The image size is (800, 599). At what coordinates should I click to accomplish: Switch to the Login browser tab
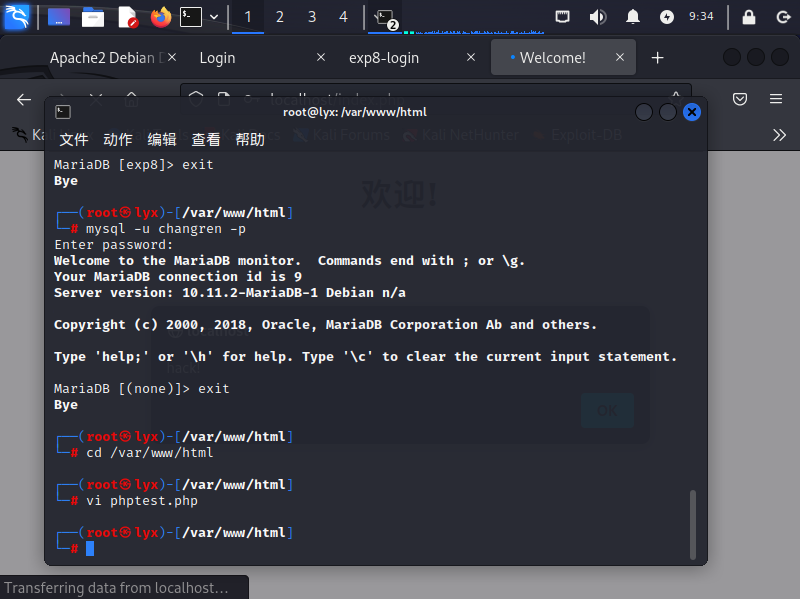(x=217, y=58)
